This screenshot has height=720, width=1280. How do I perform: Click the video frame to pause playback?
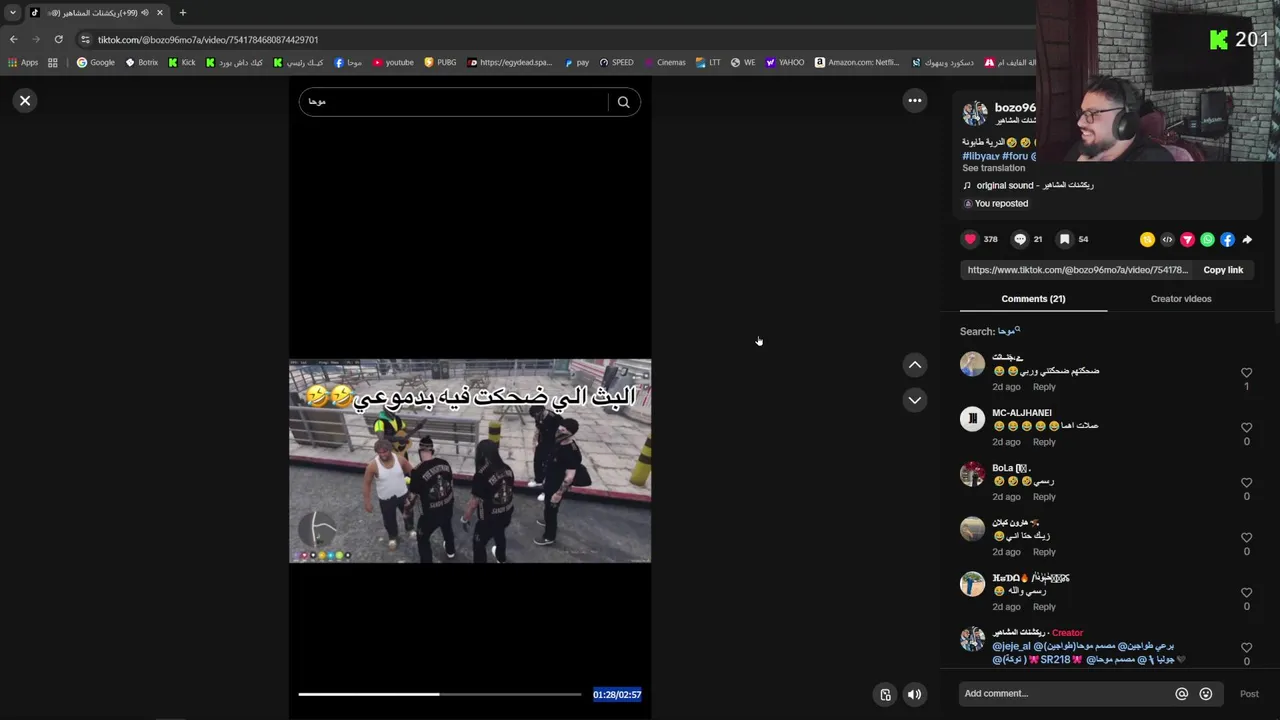click(470, 461)
